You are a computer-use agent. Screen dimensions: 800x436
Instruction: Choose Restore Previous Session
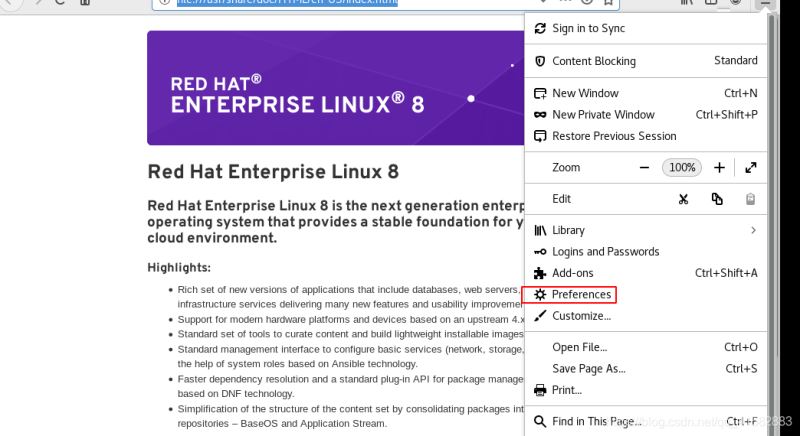[x=614, y=136]
